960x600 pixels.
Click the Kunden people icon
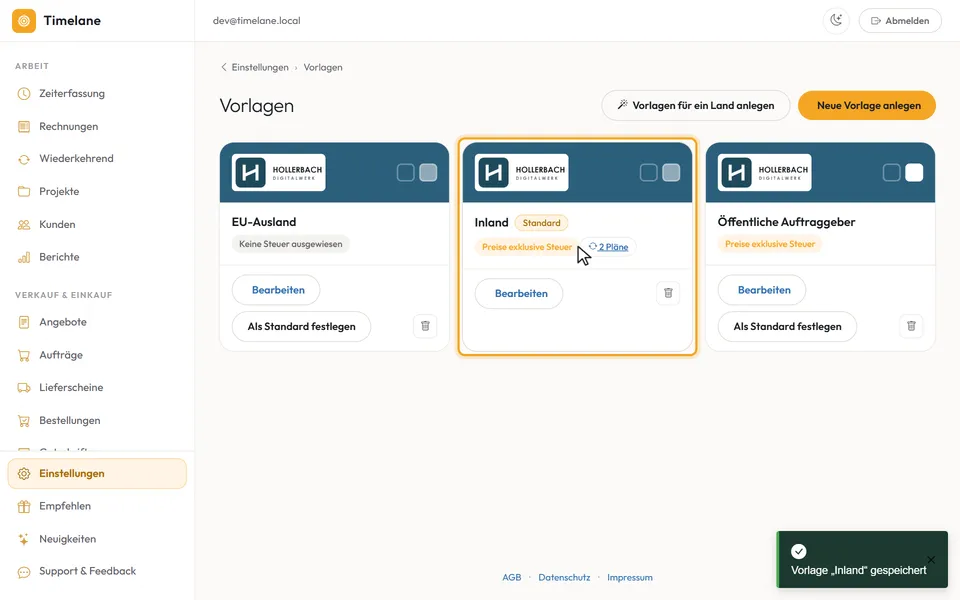click(x=24, y=225)
